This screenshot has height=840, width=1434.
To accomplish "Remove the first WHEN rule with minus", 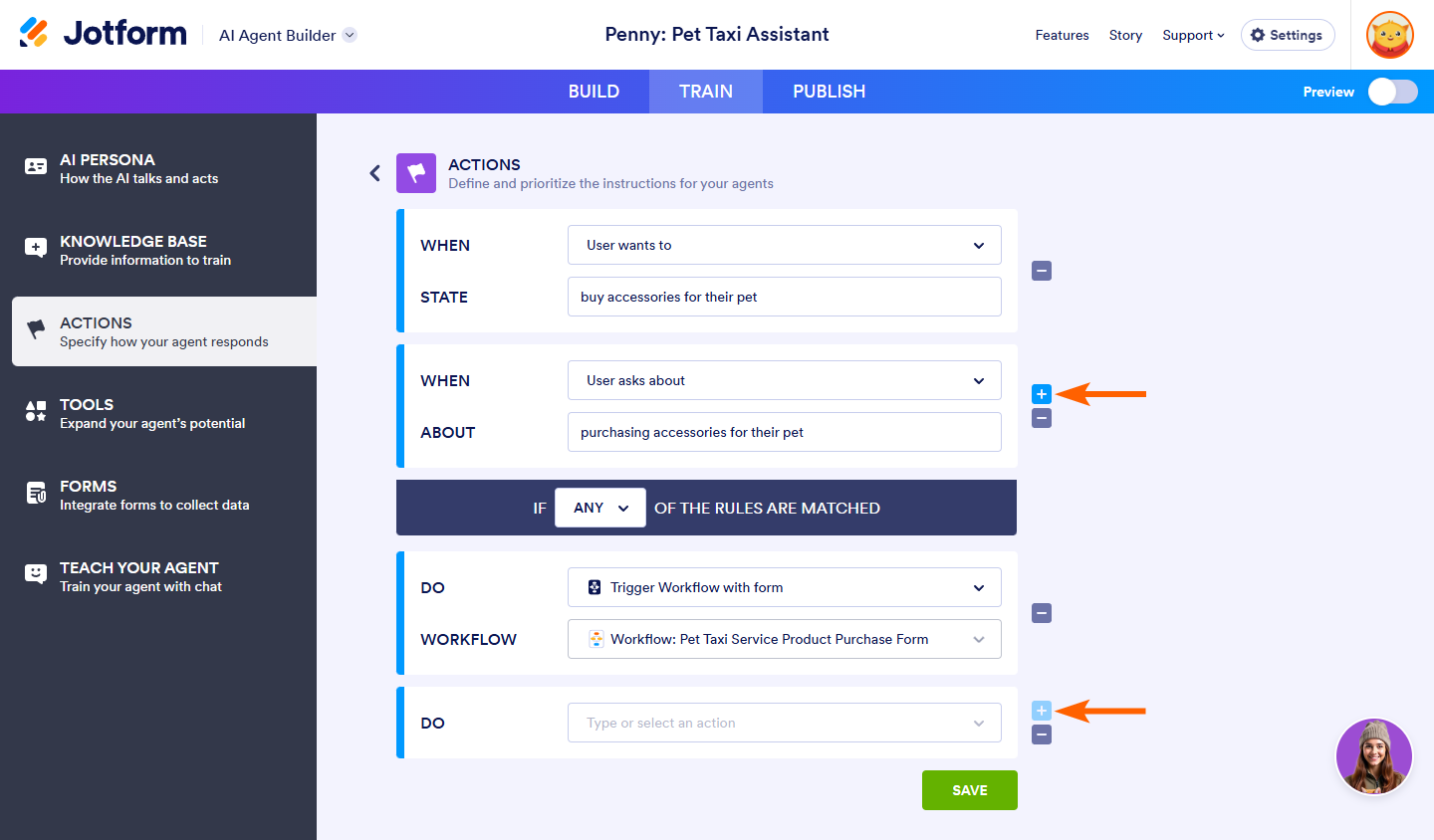I will click(1042, 271).
